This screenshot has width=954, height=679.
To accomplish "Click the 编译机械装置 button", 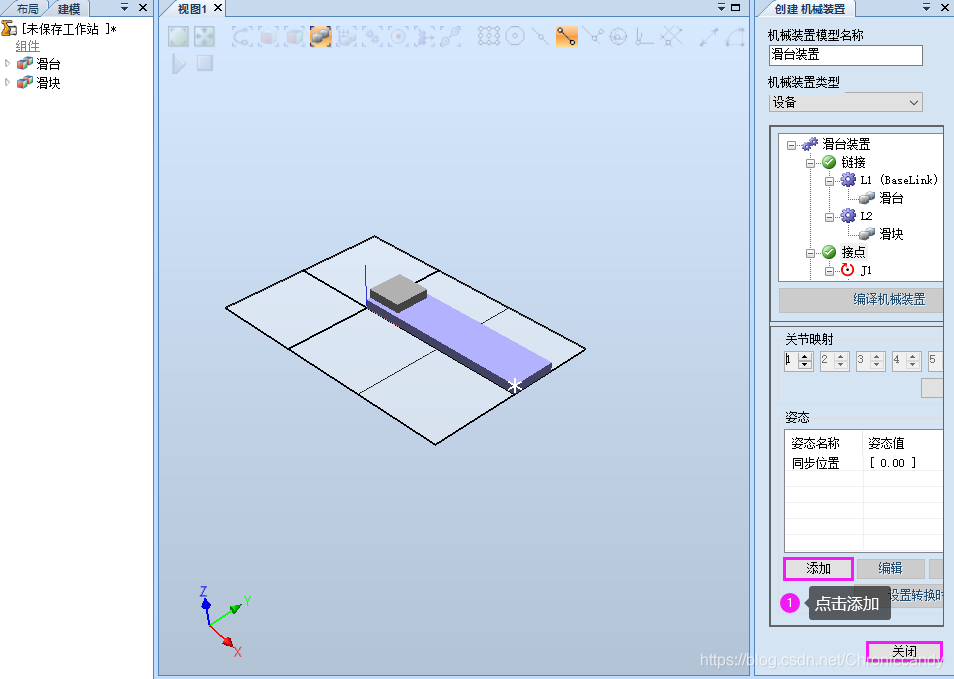I will [861, 299].
